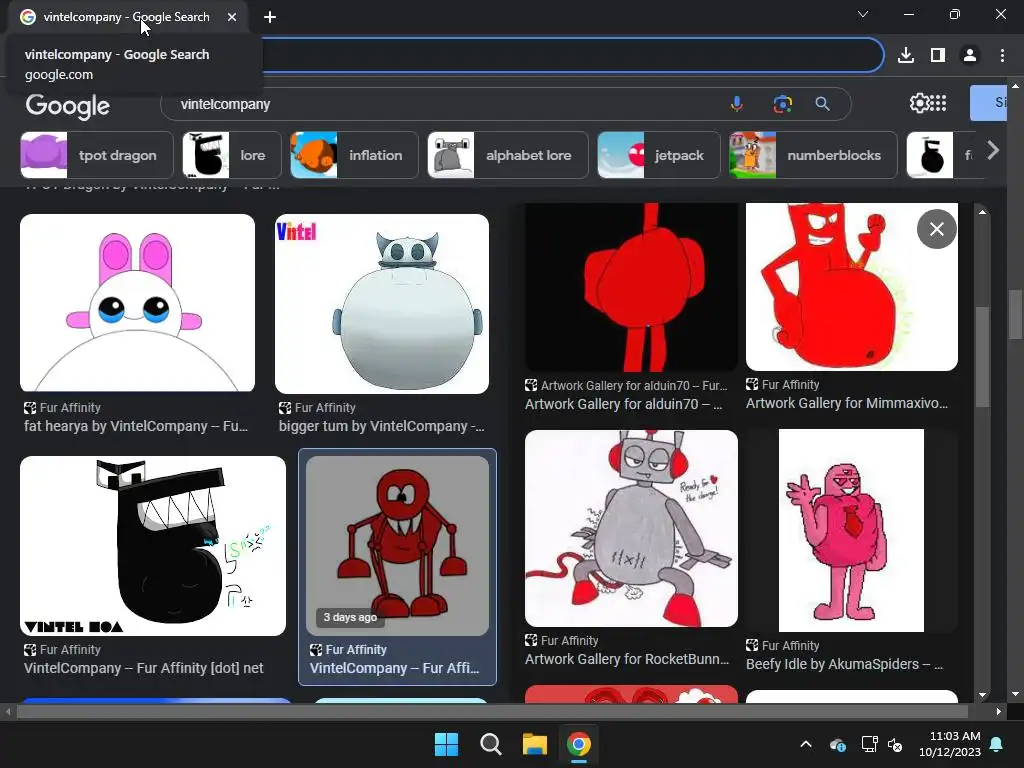Open the pink Beefy Idle character thumbnail
Image resolution: width=1024 pixels, height=768 pixels.
pos(852,530)
